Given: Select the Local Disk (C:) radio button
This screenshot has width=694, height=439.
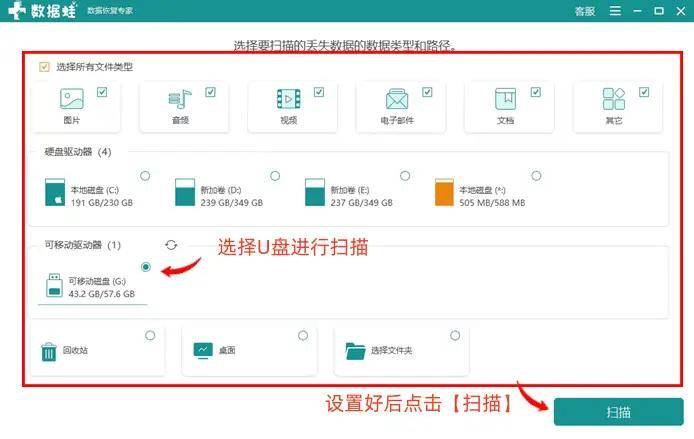Looking at the screenshot, I should (146, 176).
